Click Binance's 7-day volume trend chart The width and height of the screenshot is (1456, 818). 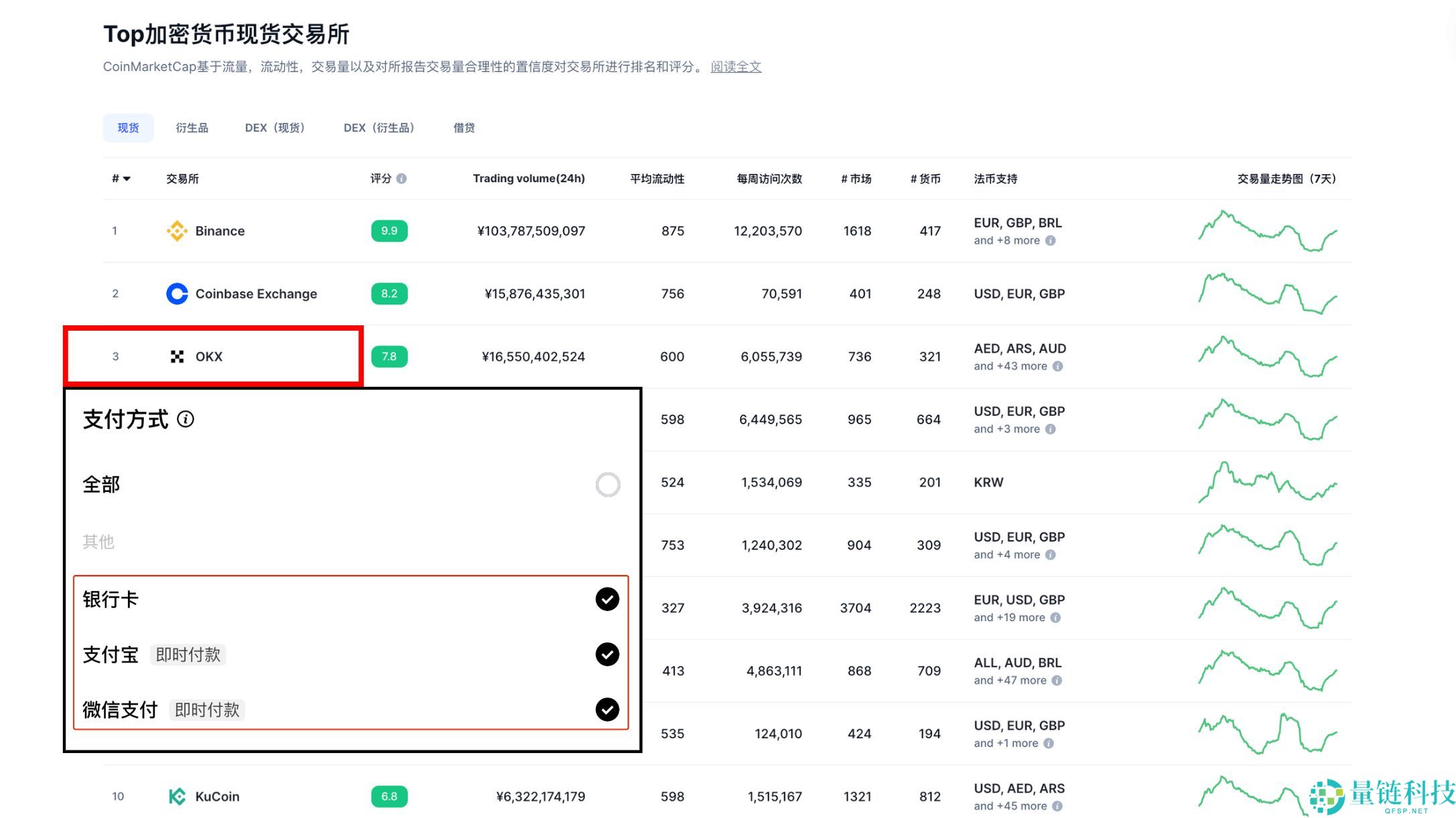[1267, 231]
